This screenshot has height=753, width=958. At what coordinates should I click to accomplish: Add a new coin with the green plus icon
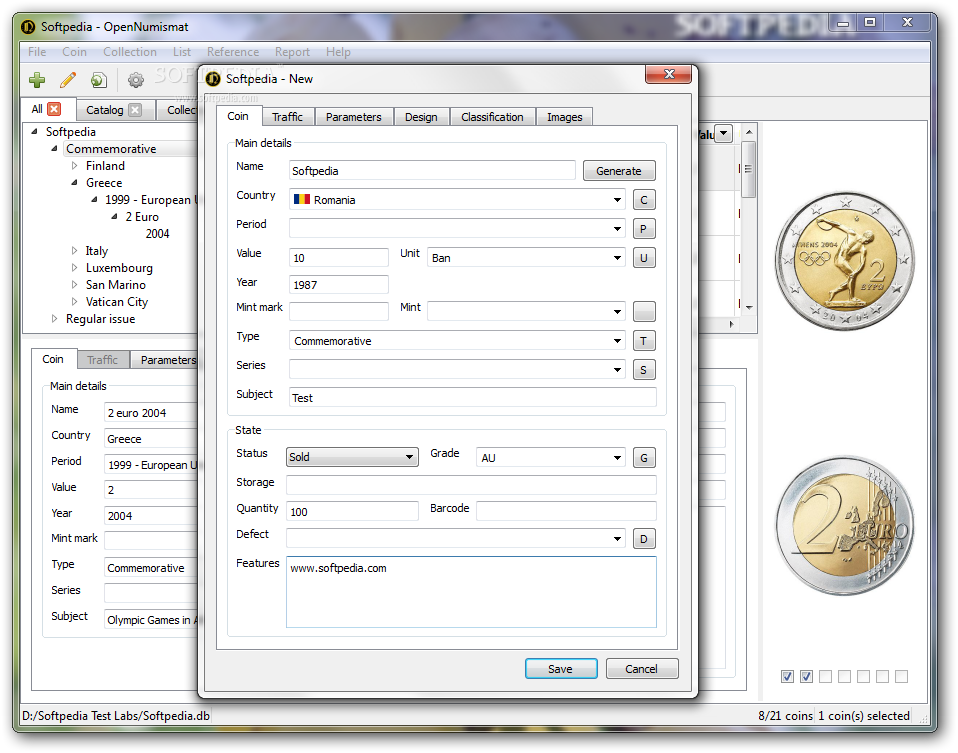pyautogui.click(x=37, y=79)
